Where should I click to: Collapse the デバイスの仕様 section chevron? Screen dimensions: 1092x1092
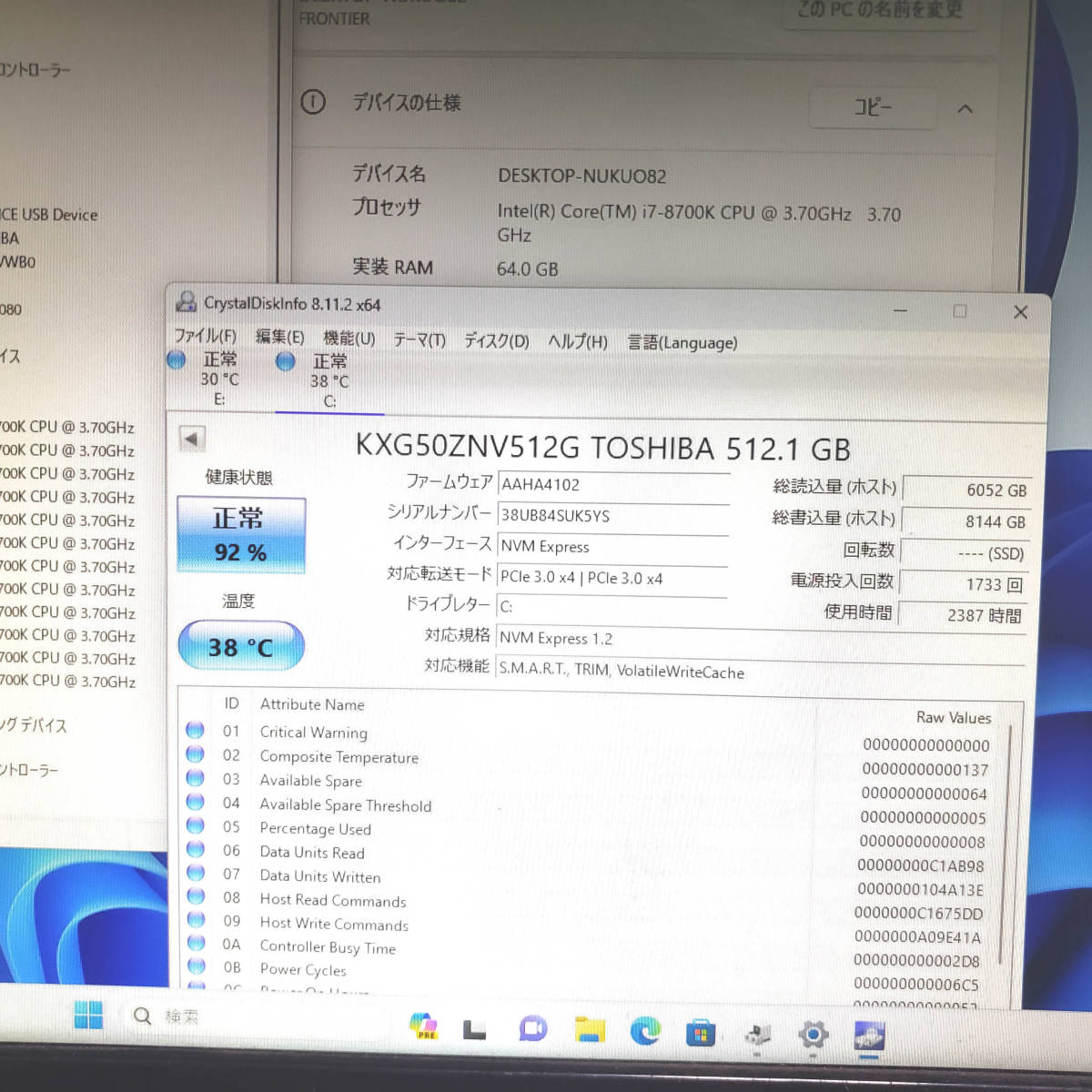pos(966,109)
